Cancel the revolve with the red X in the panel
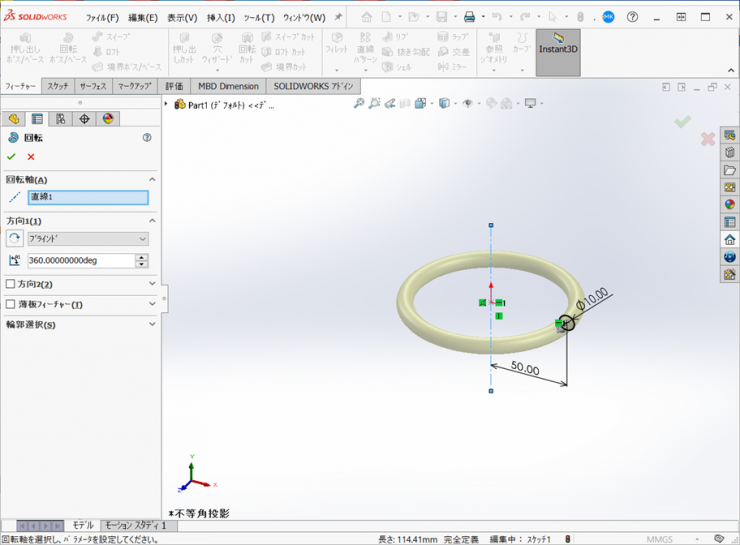740x545 pixels. pyautogui.click(x=31, y=157)
